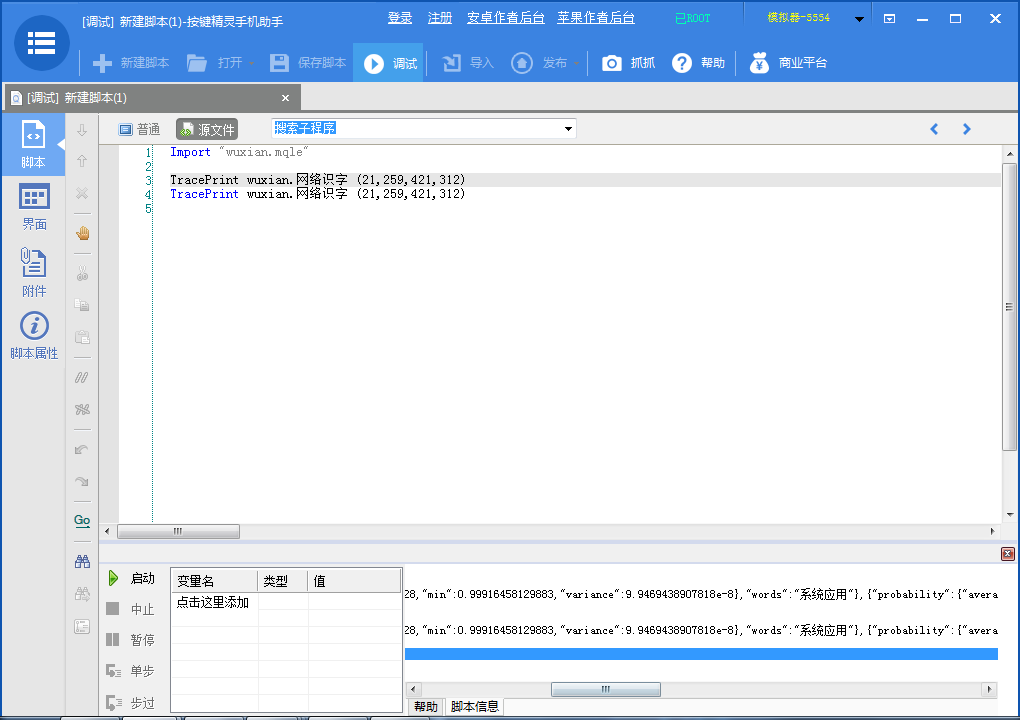Click the binoculars find icon
The width and height of the screenshot is (1020, 720).
[x=82, y=561]
